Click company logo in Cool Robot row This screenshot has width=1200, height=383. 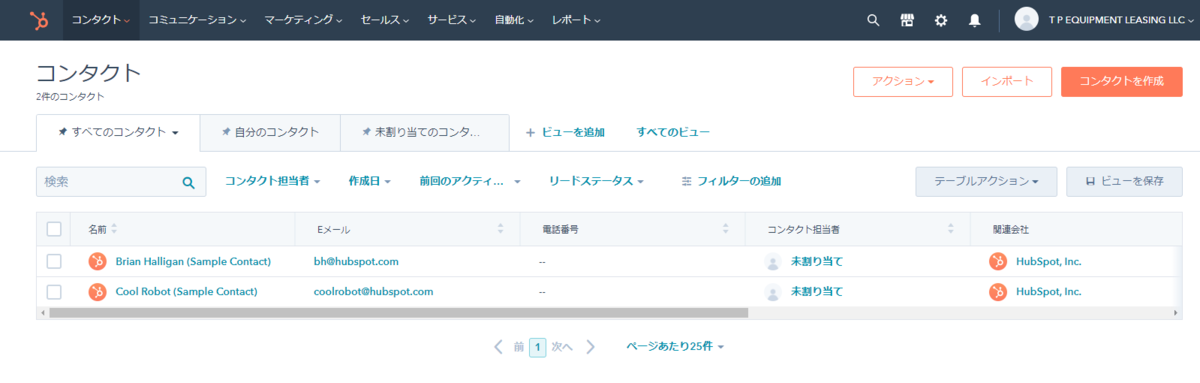[x=998, y=292]
